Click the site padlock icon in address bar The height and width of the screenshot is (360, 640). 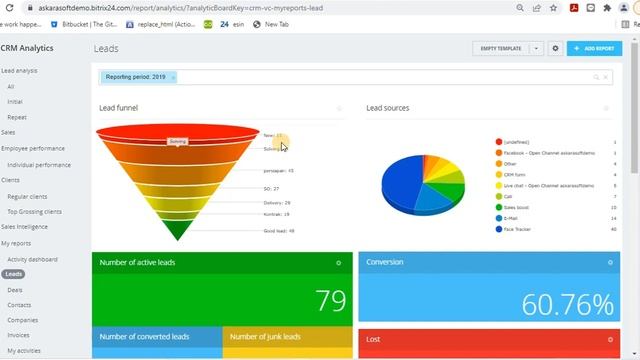pyautogui.click(x=29, y=8)
